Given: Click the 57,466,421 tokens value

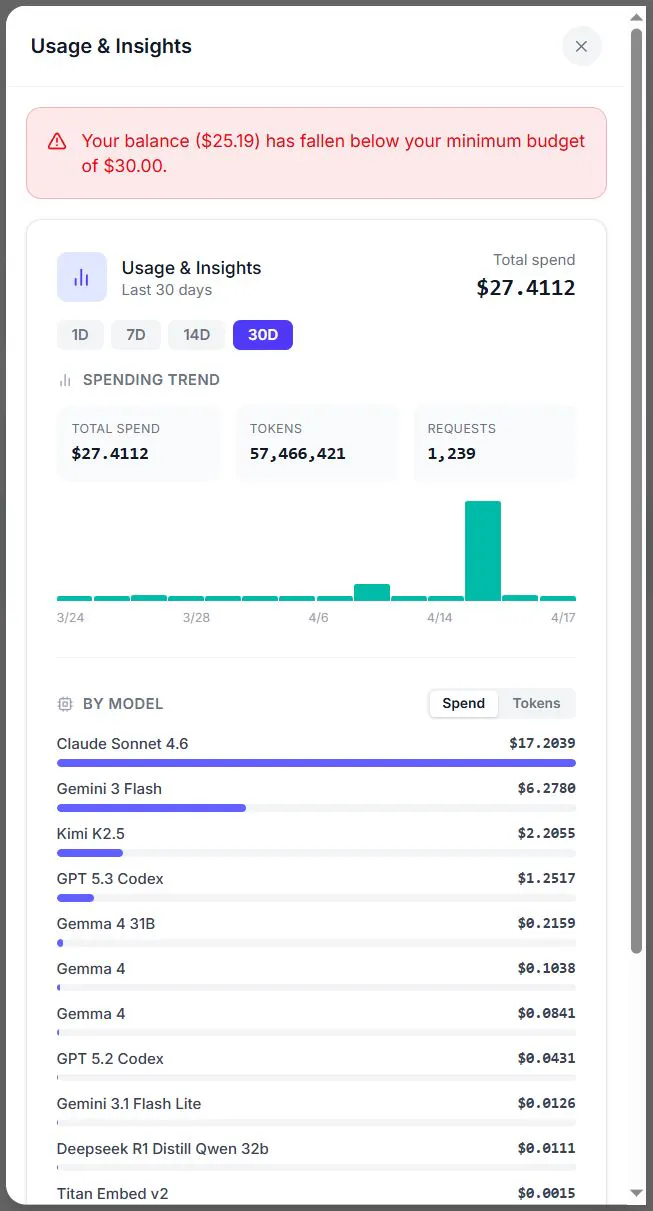Looking at the screenshot, I should coord(298,454).
